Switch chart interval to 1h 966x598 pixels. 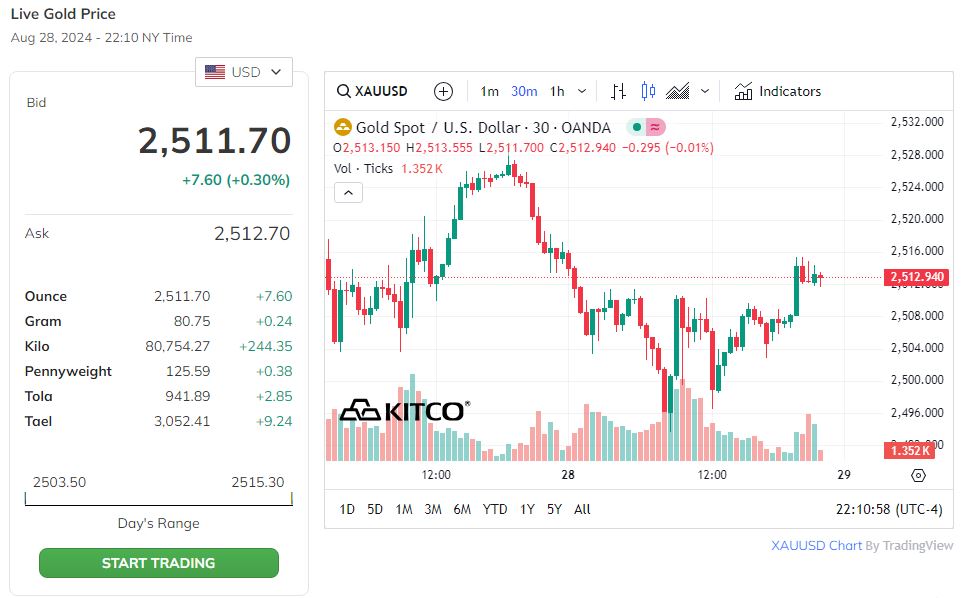pyautogui.click(x=557, y=92)
